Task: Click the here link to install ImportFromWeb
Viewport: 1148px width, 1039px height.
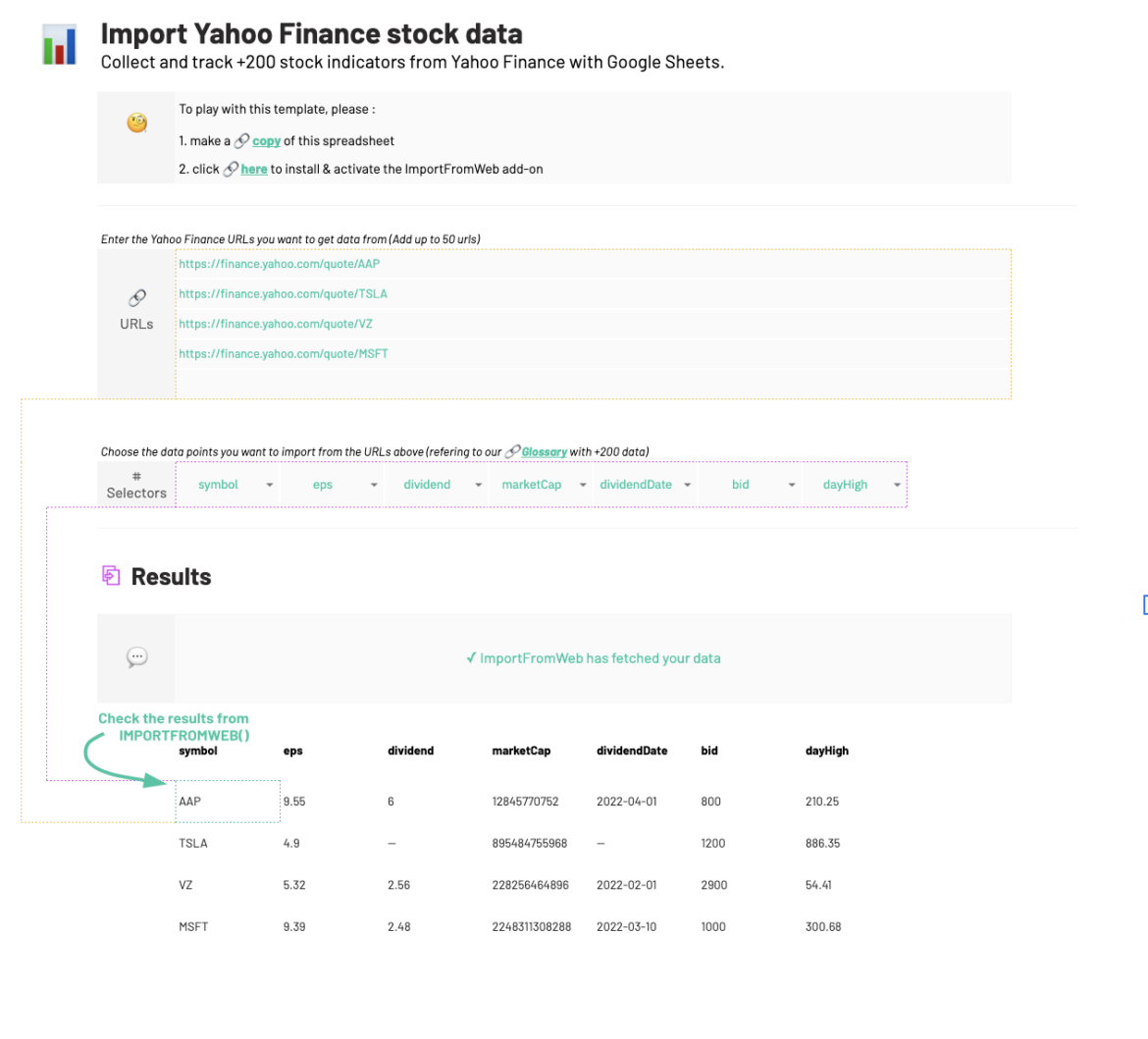Action: (x=253, y=169)
